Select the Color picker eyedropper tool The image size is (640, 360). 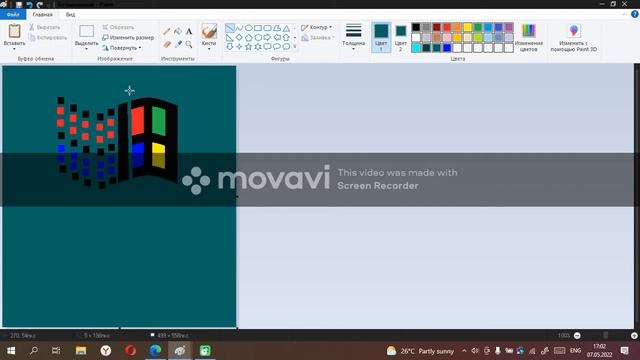[x=178, y=44]
